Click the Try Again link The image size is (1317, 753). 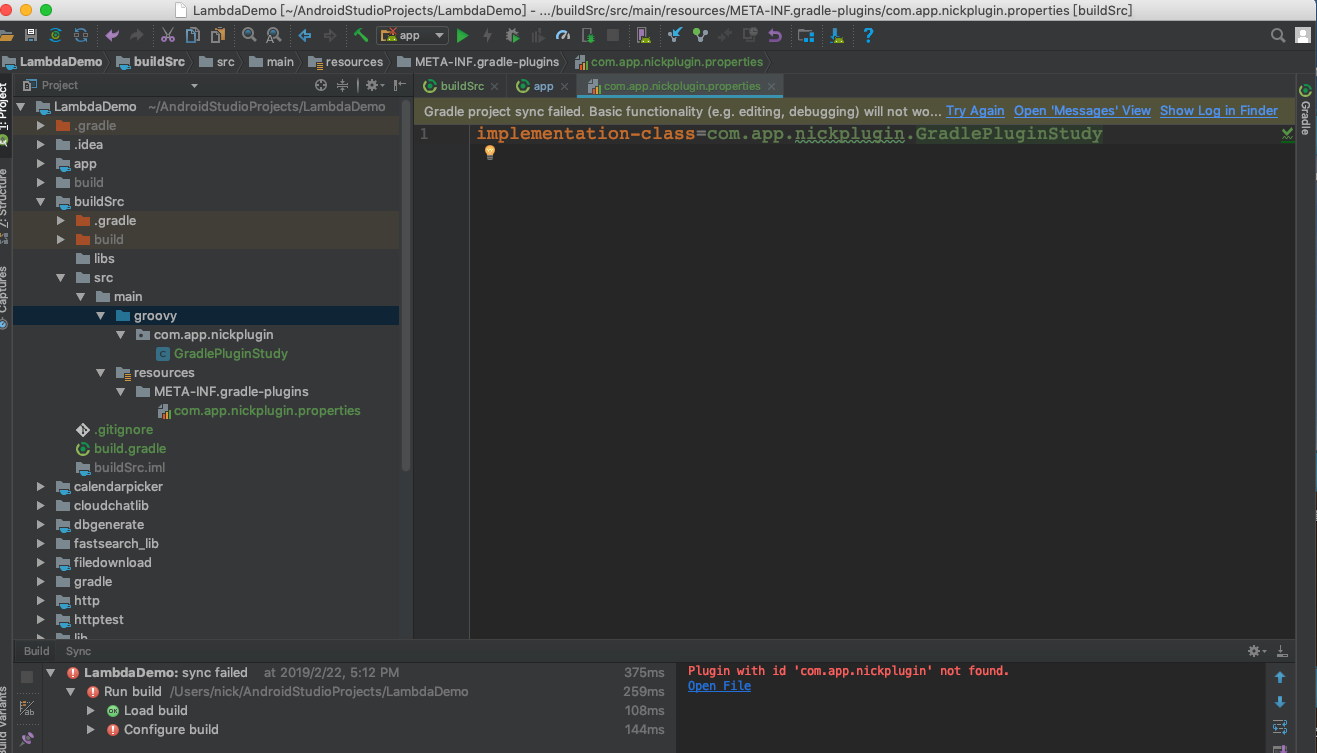975,111
